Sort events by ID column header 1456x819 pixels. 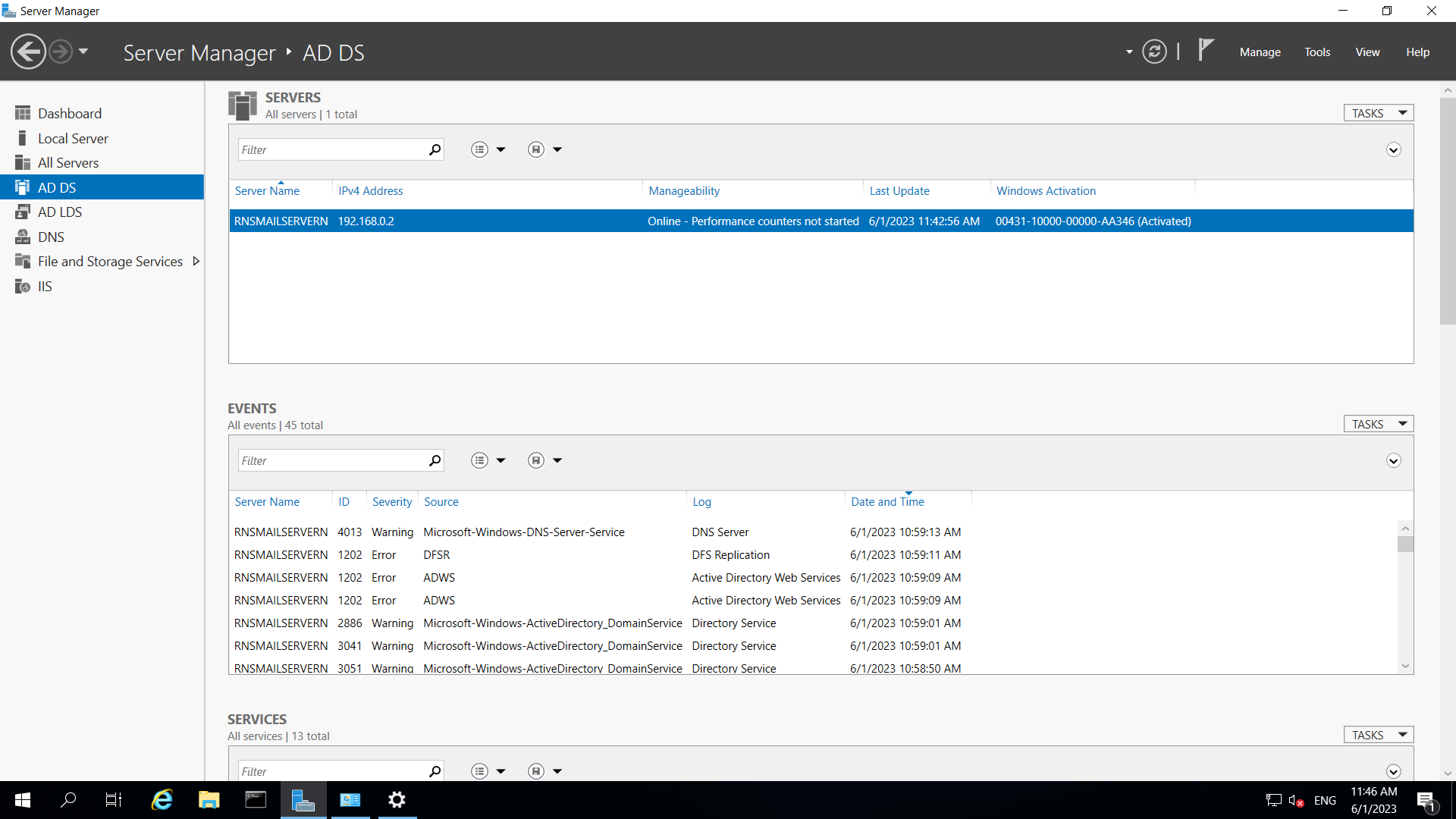(344, 502)
